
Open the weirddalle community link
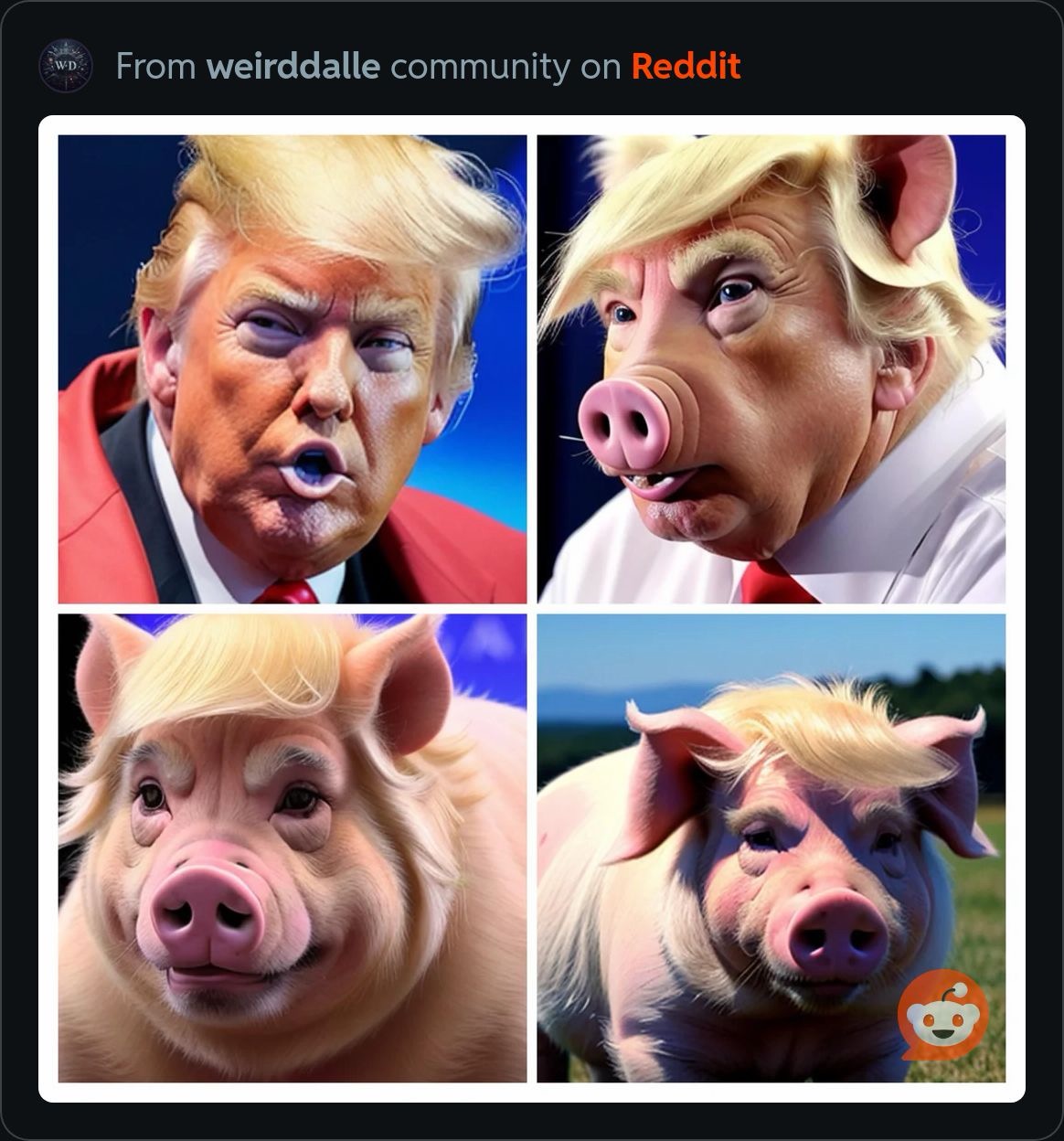(293, 67)
